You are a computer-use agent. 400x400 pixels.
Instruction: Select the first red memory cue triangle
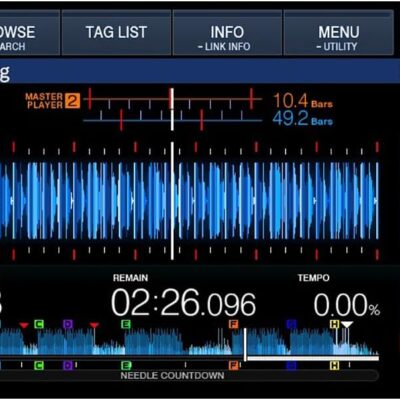pos(24,325)
